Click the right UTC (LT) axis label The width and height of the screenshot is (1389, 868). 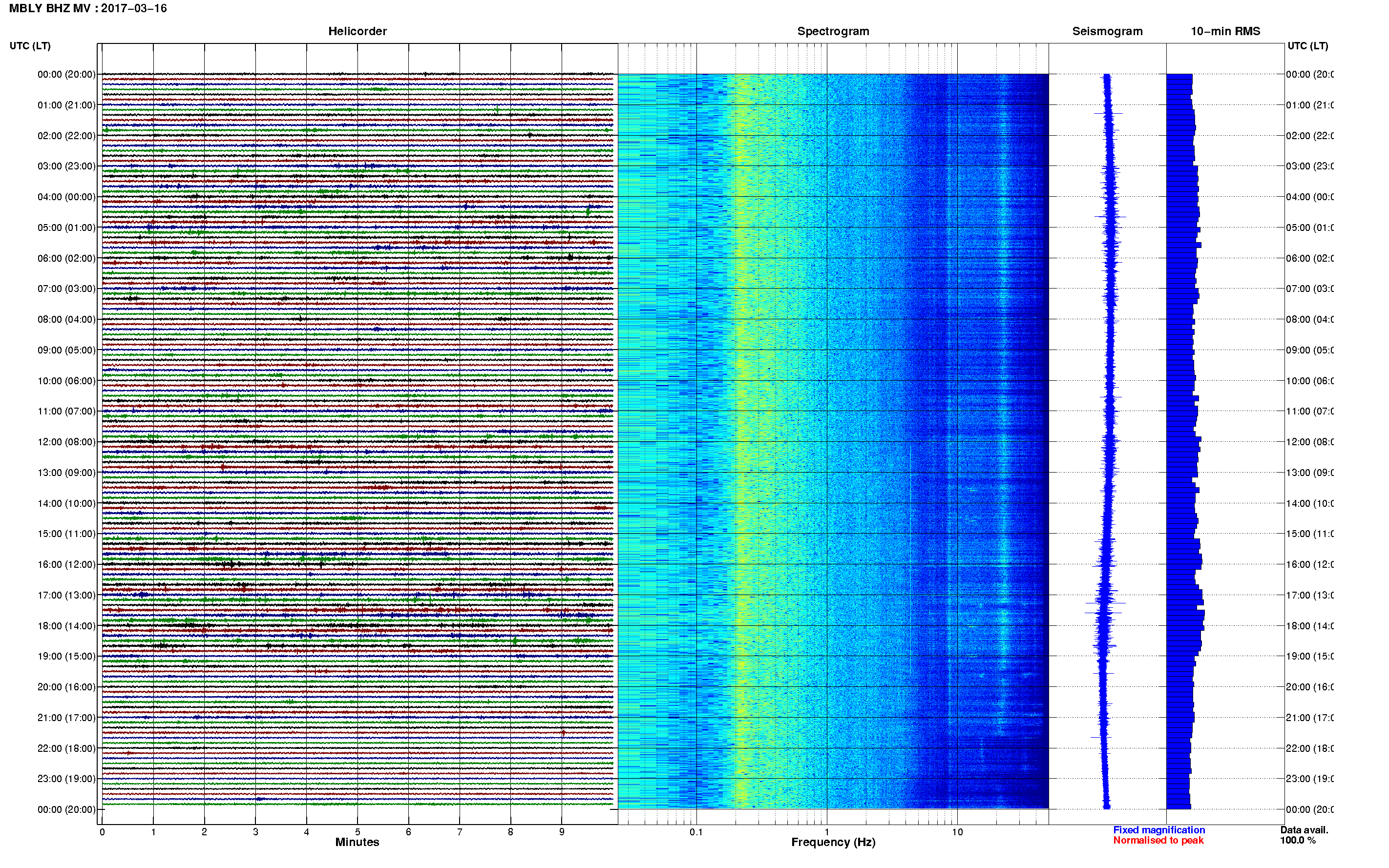pos(1307,46)
